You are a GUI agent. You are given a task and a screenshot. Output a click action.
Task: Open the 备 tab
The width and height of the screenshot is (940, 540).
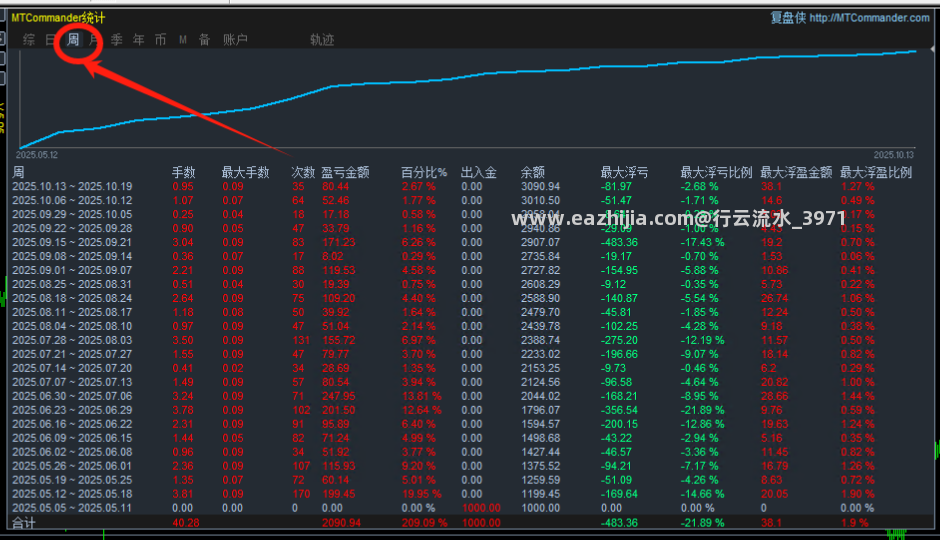pyautogui.click(x=204, y=40)
